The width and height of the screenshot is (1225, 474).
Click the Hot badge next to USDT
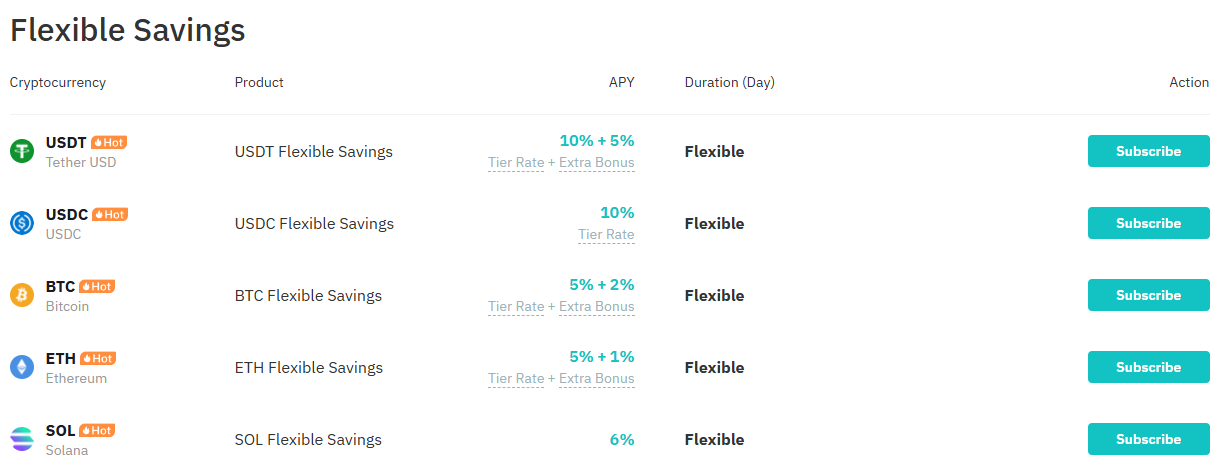pyautogui.click(x=109, y=142)
